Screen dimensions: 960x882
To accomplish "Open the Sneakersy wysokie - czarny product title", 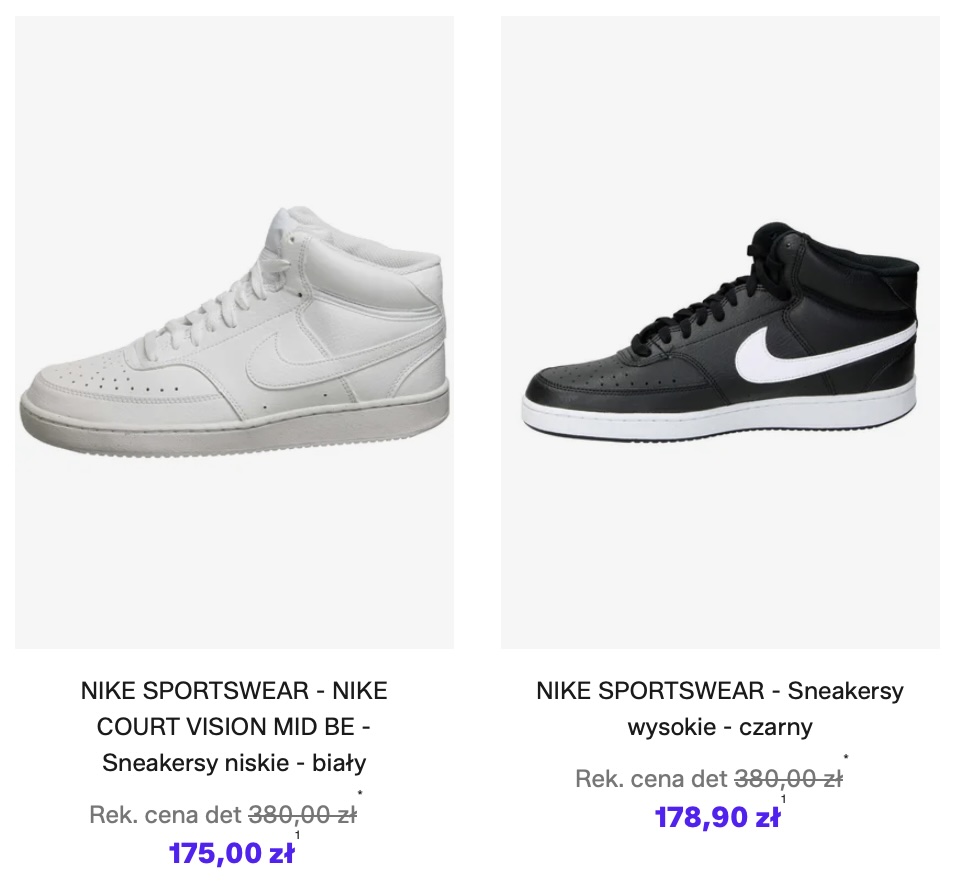I will coord(720,708).
